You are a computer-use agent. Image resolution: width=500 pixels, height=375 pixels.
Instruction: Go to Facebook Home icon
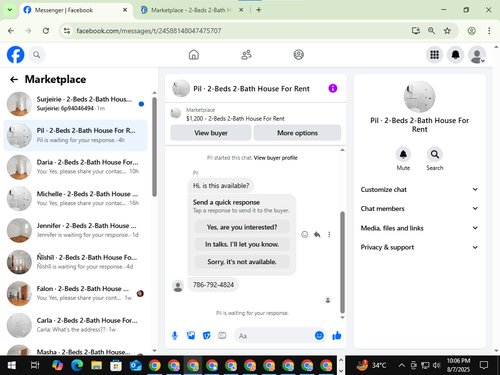pyautogui.click(x=194, y=55)
